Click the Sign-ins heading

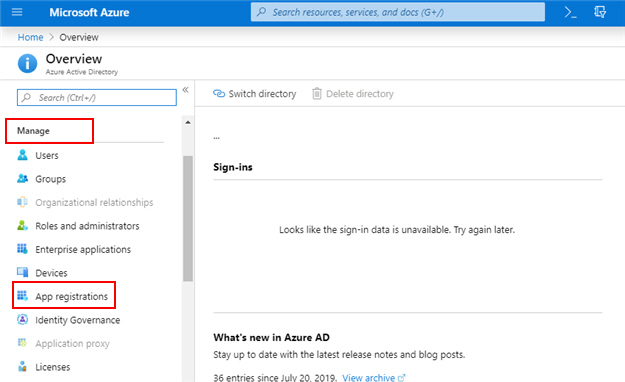233,167
